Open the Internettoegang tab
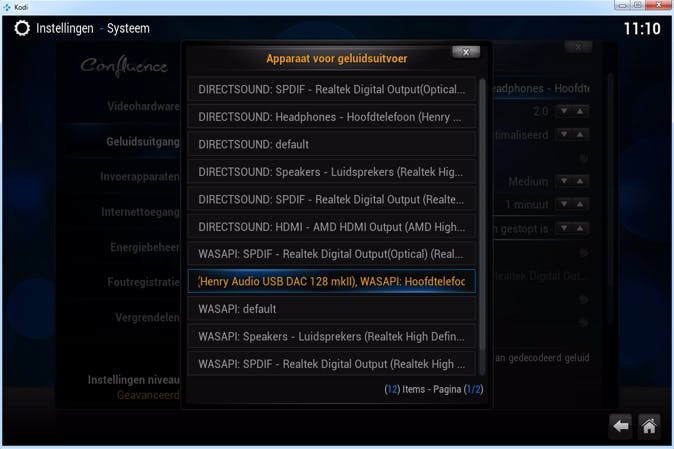 (141, 212)
